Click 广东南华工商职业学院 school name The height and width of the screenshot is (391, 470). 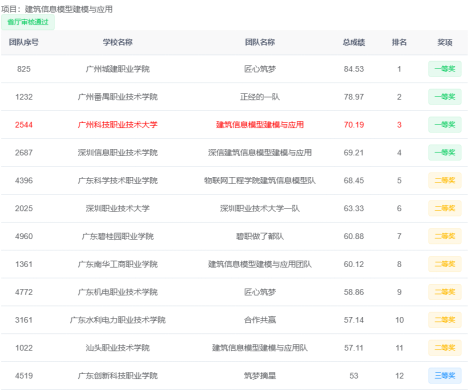click(x=117, y=264)
